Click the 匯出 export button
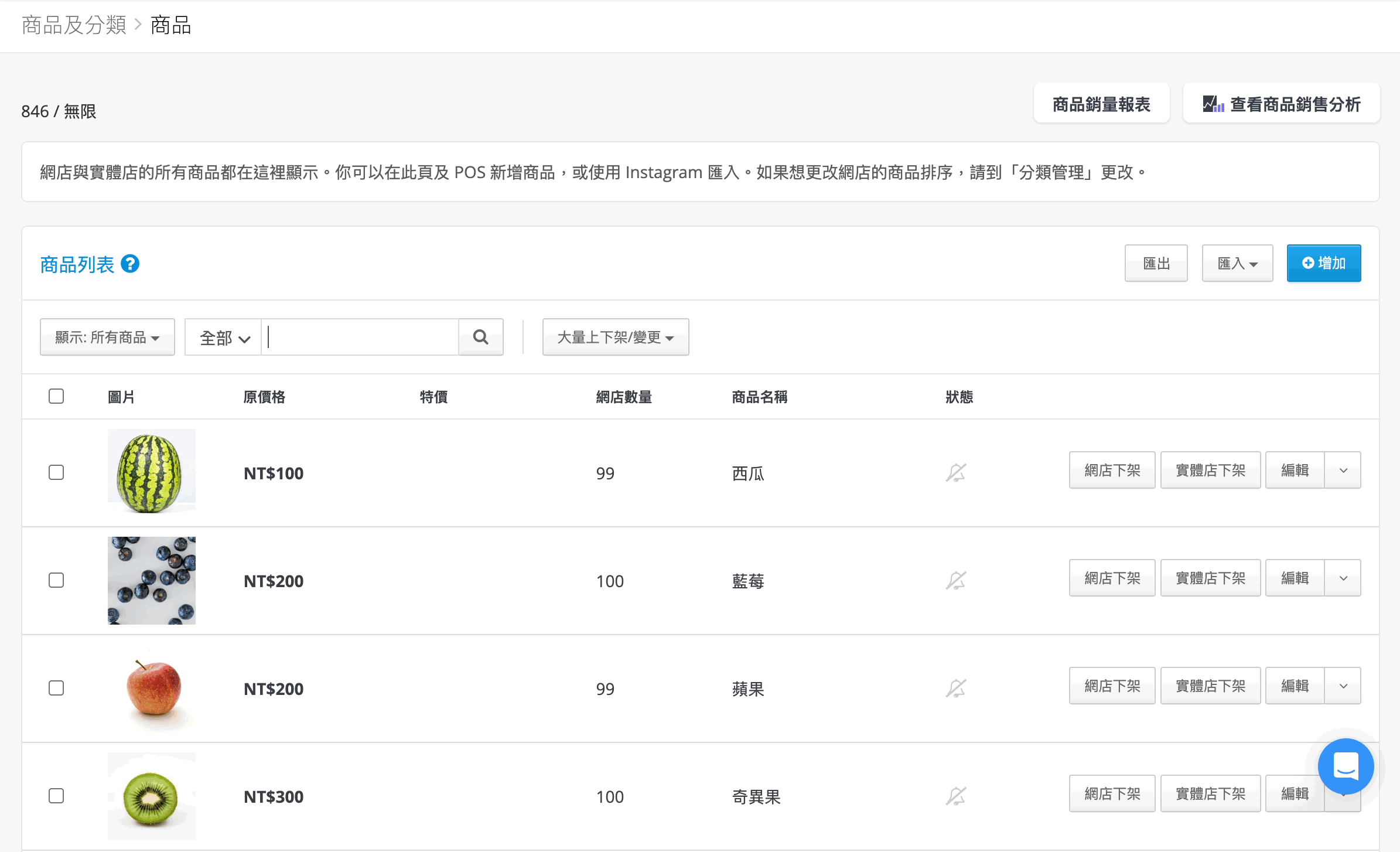Viewport: 1400px width, 852px height. pyautogui.click(x=1156, y=263)
